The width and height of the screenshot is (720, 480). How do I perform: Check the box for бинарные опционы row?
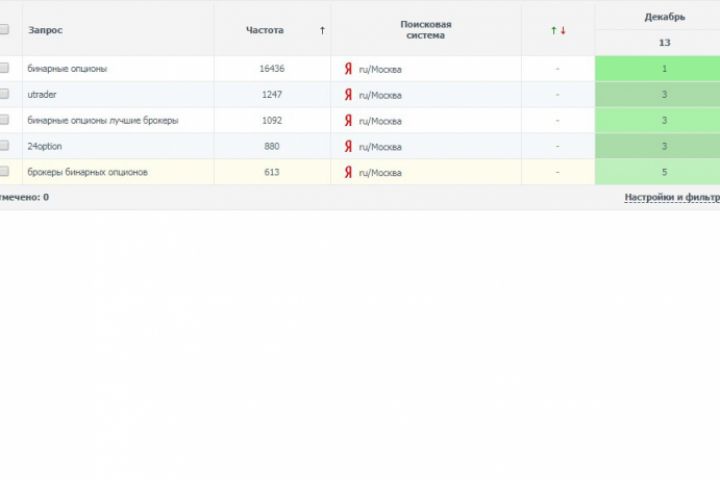tap(4, 68)
